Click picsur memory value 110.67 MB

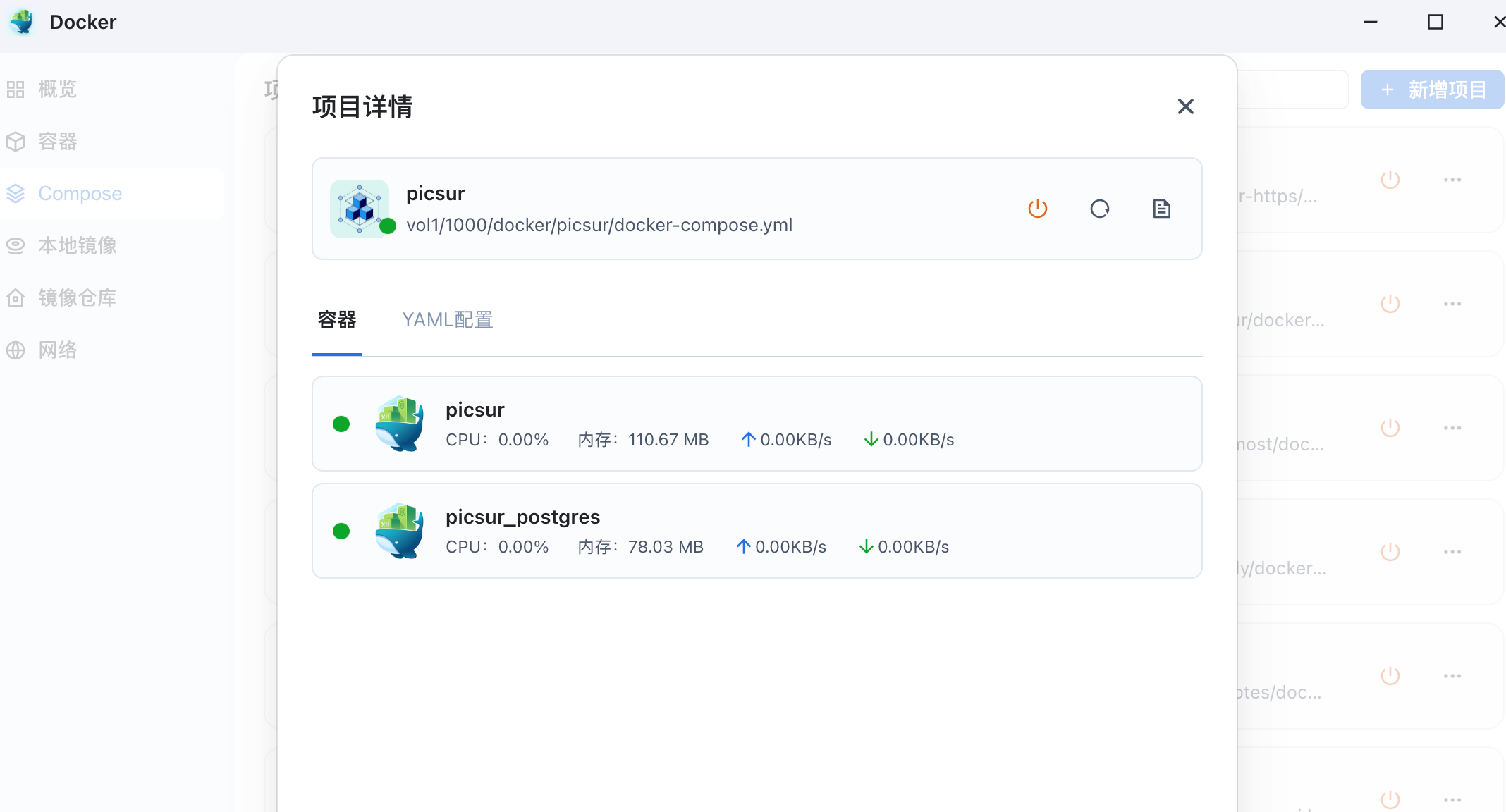click(668, 440)
